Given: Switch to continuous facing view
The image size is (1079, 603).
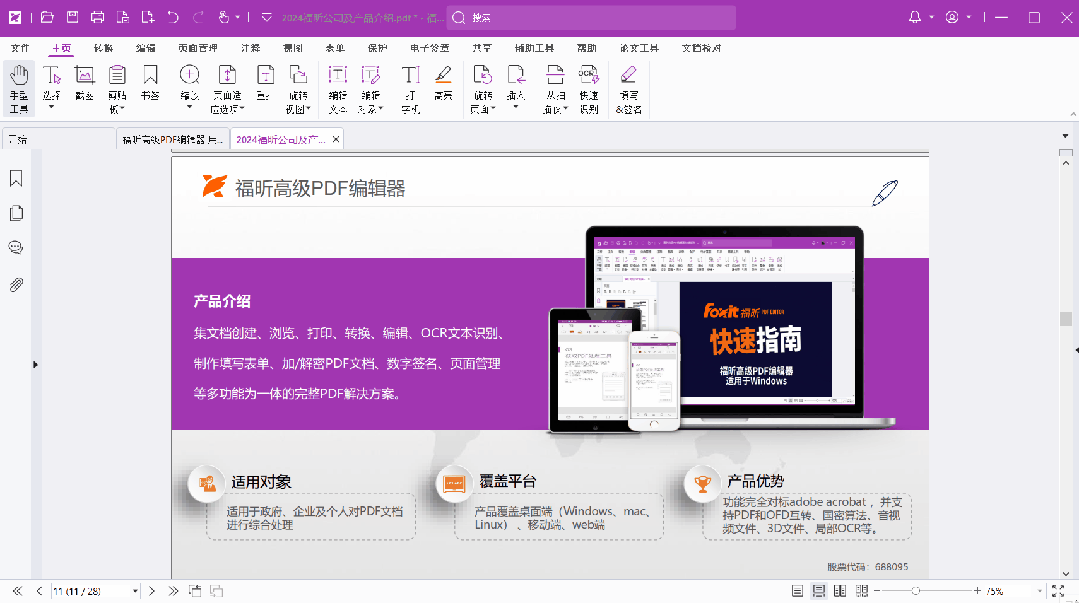Looking at the screenshot, I should pyautogui.click(x=862, y=591).
